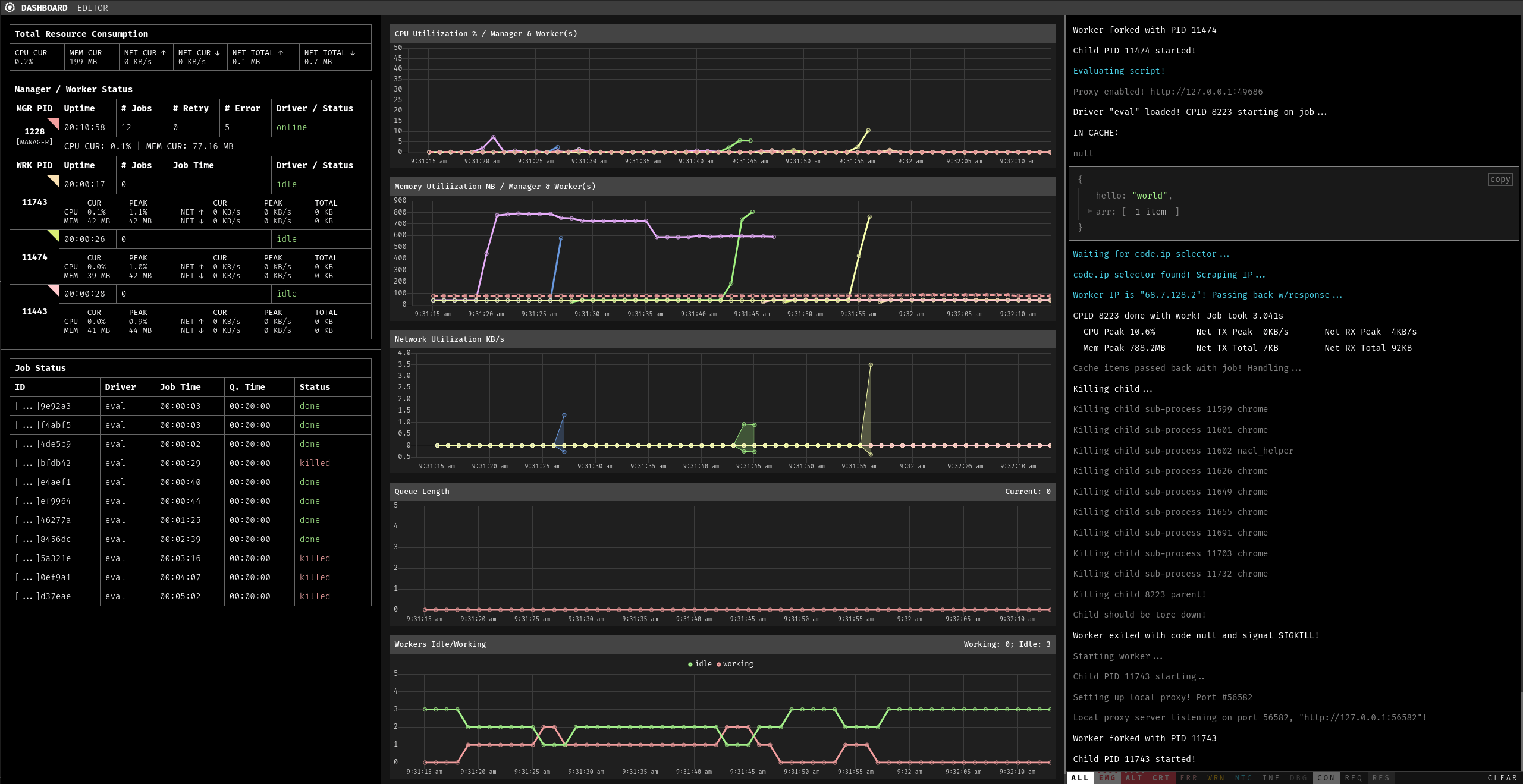
Task: Toggle the WRN log level filter
Action: (1216, 777)
